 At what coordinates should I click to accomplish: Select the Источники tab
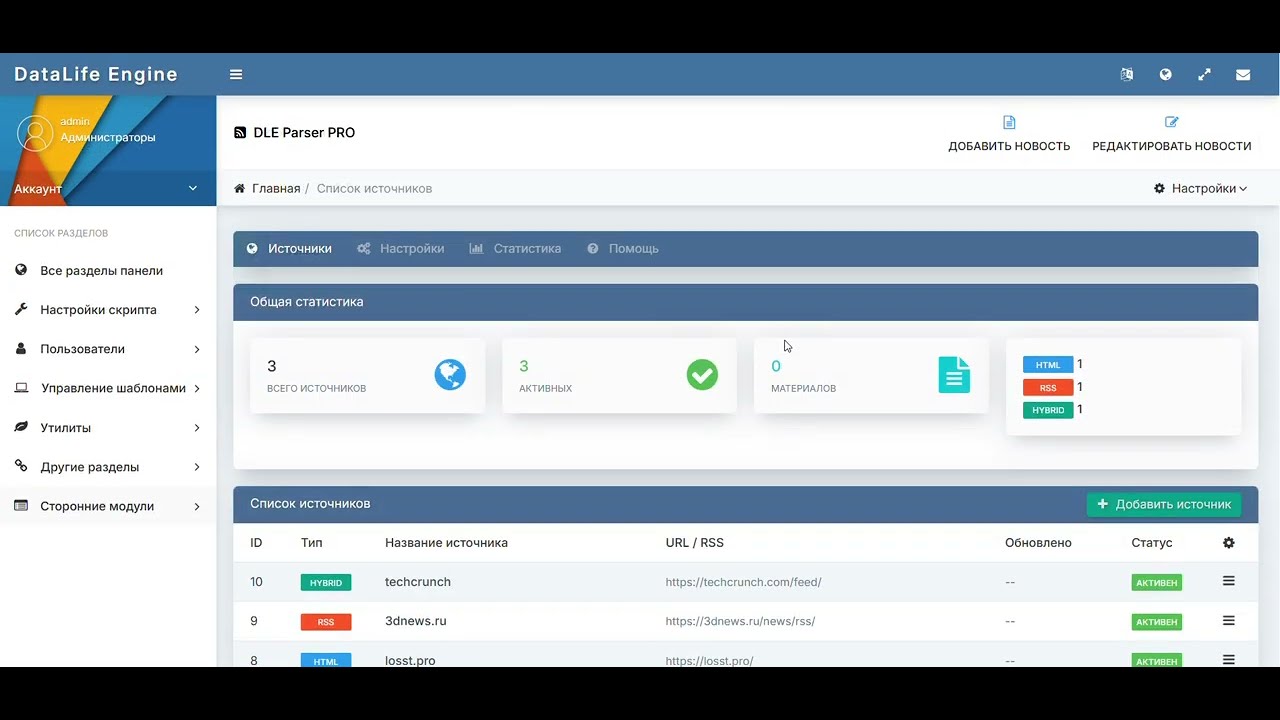(x=289, y=248)
